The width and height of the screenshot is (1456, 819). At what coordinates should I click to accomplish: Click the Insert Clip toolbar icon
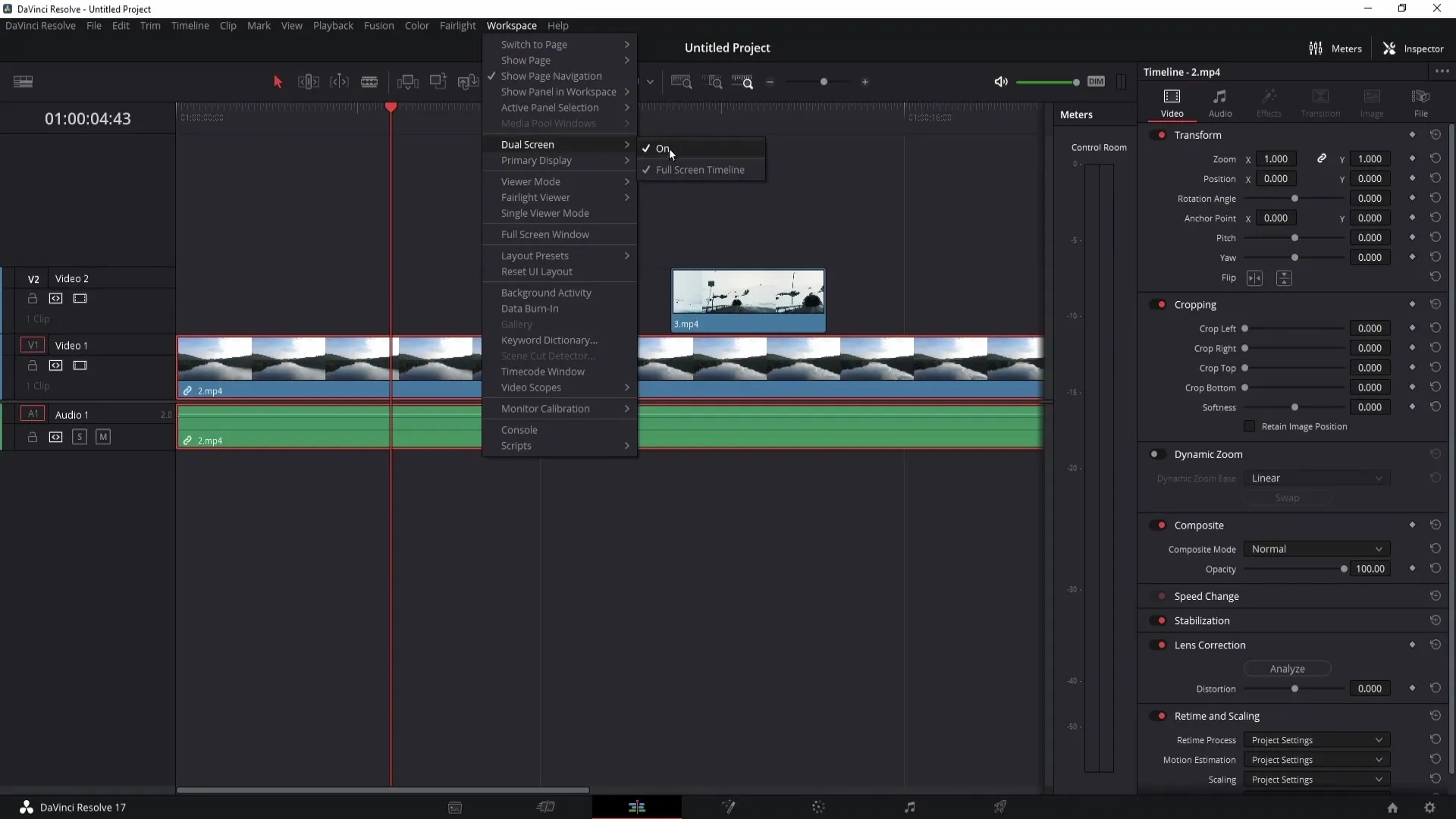[x=408, y=82]
